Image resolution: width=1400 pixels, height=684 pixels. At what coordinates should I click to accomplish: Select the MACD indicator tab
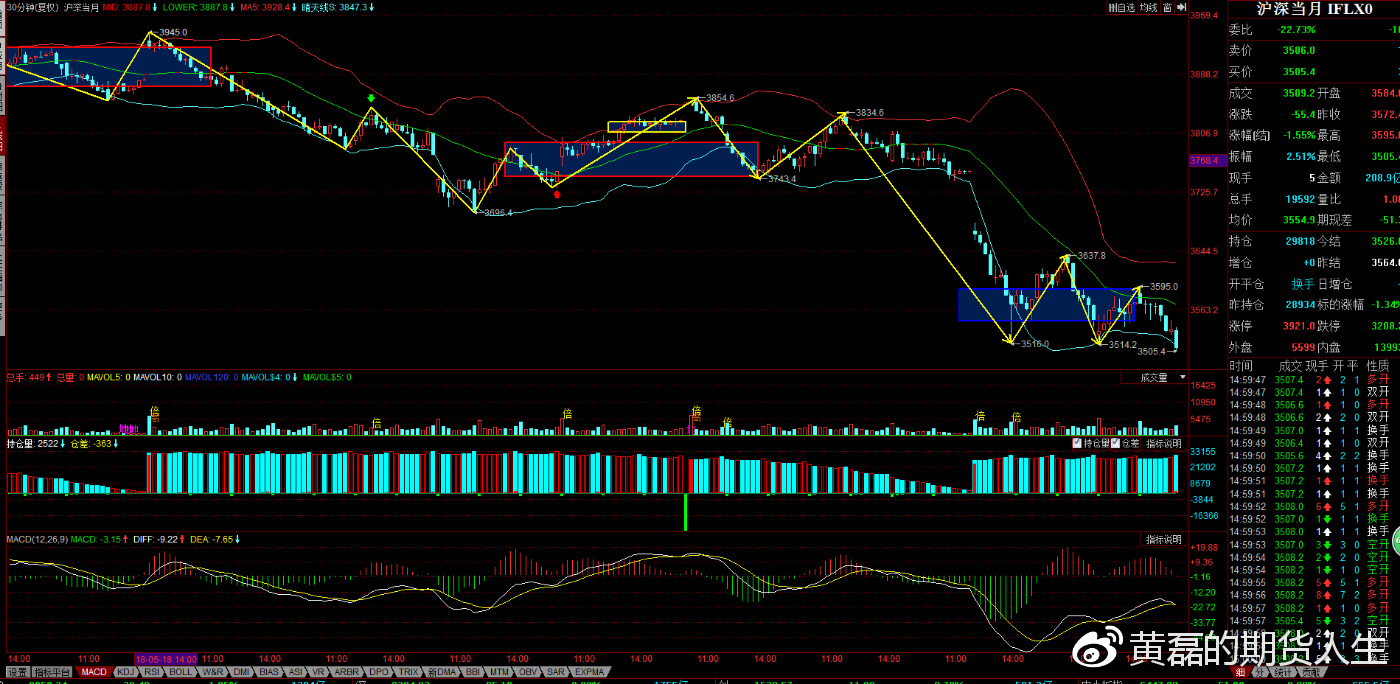pyautogui.click(x=94, y=672)
